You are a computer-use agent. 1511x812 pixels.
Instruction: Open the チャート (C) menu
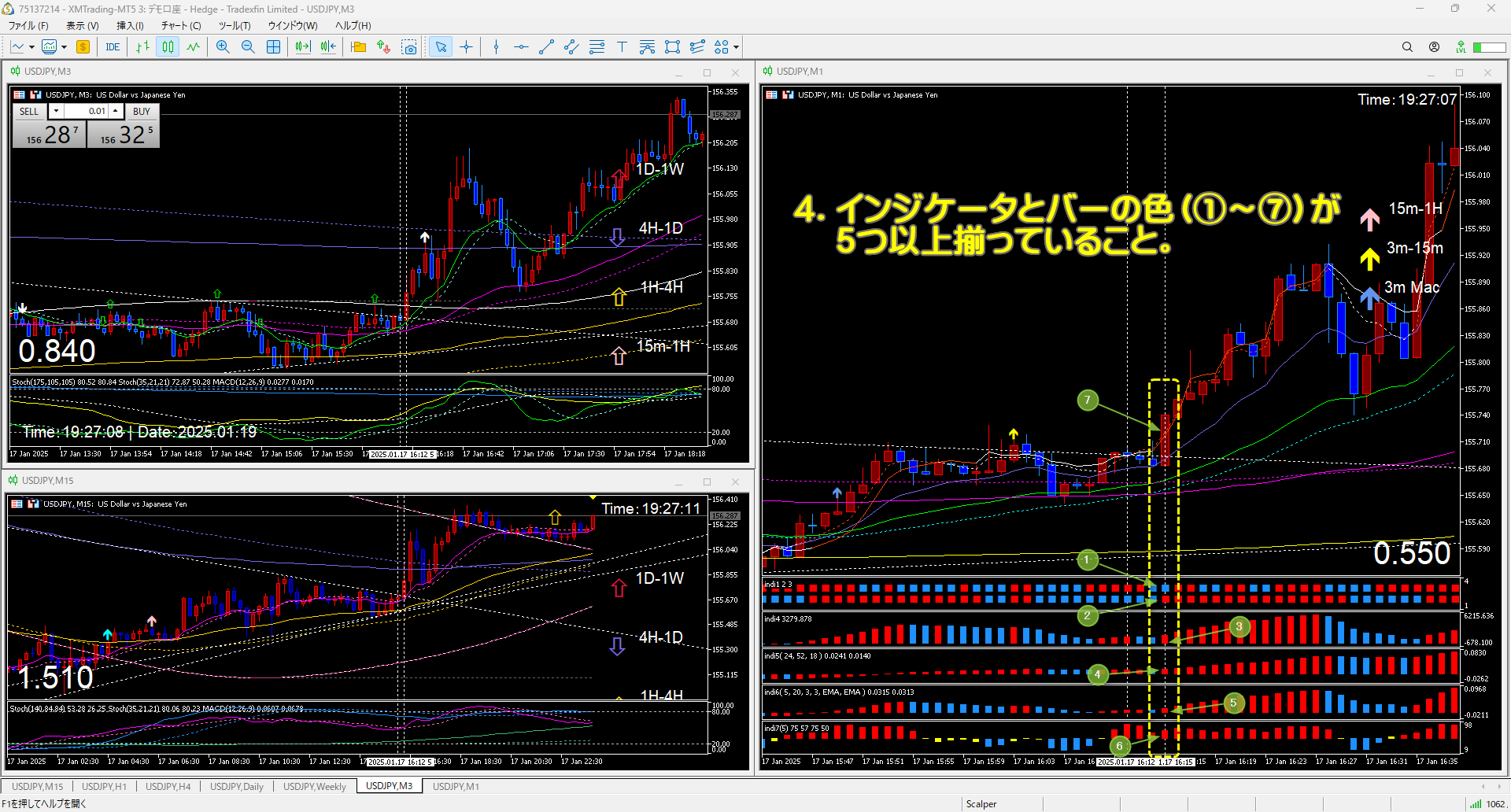180,25
